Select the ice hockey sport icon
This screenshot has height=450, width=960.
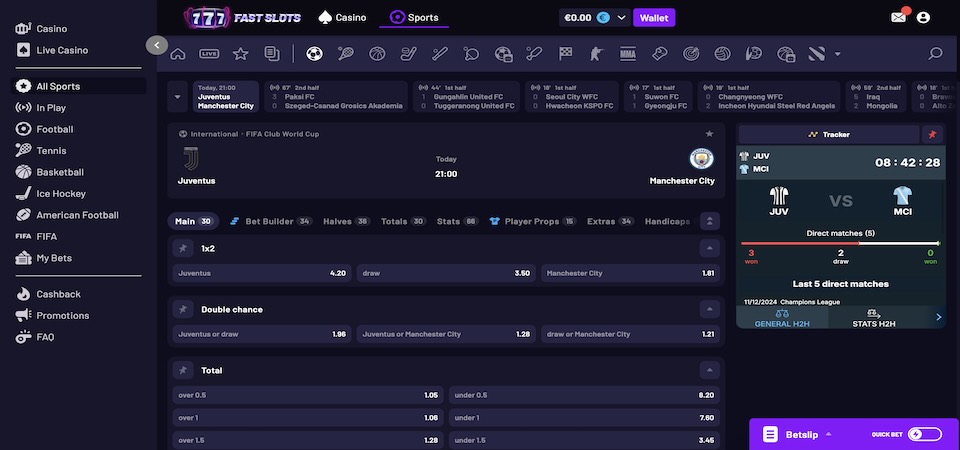(x=408, y=54)
